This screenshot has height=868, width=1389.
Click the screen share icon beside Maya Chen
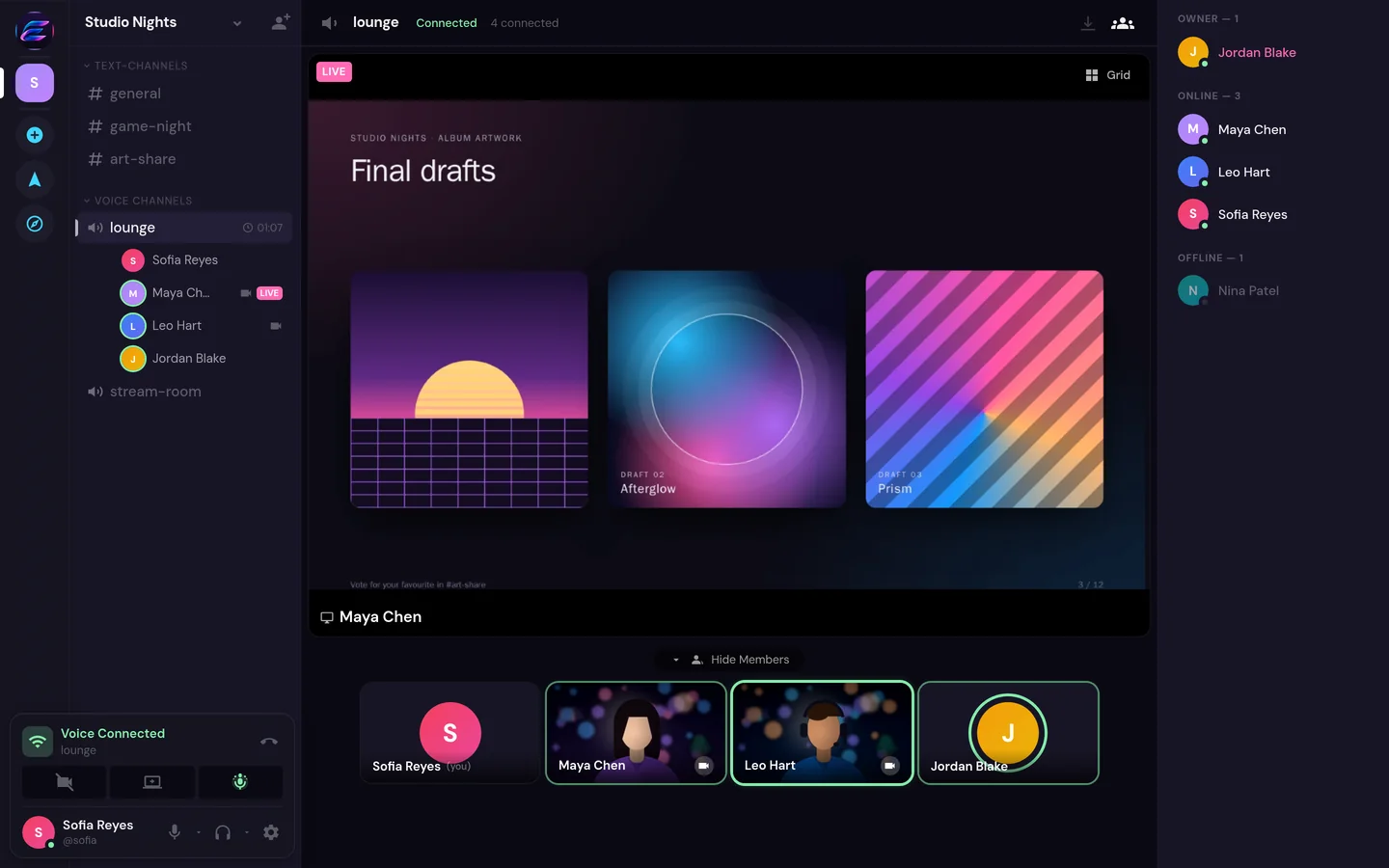[x=327, y=617]
